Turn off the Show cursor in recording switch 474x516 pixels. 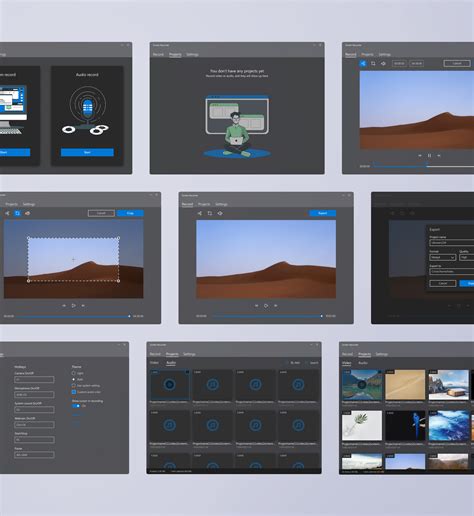click(76, 406)
